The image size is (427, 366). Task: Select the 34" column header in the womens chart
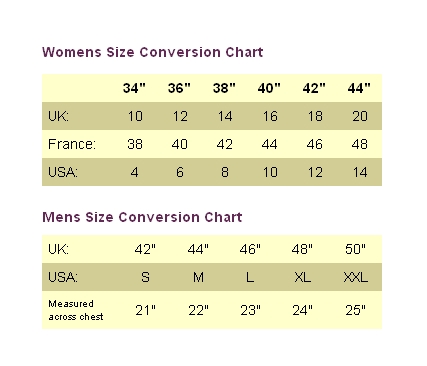[x=134, y=88]
